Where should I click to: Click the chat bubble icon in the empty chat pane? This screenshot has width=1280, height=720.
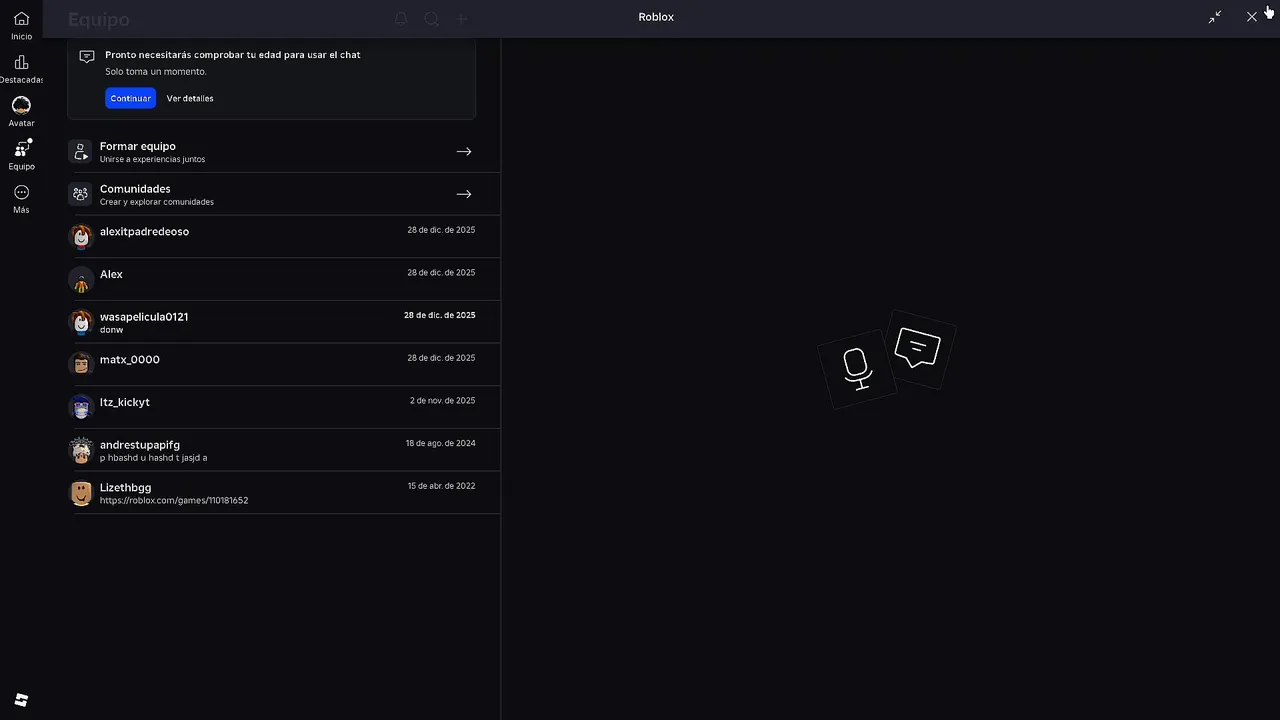click(917, 348)
